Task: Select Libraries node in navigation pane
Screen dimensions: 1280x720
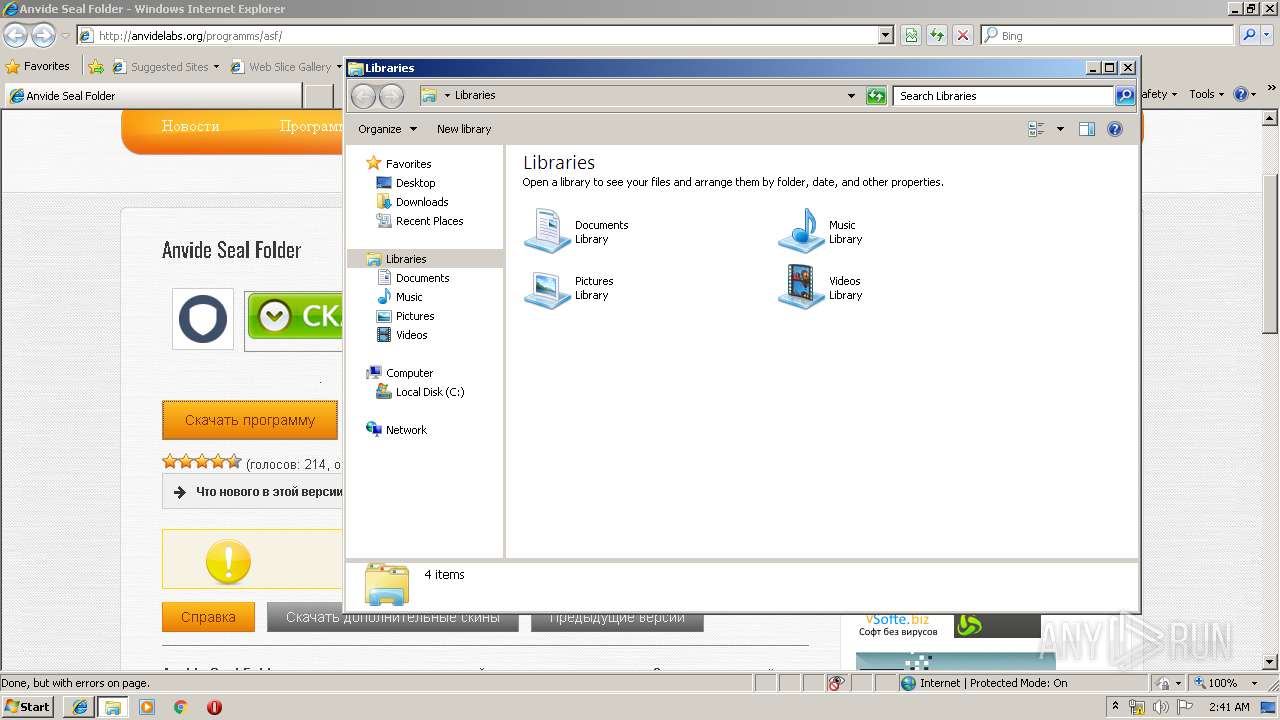Action: [x=406, y=259]
